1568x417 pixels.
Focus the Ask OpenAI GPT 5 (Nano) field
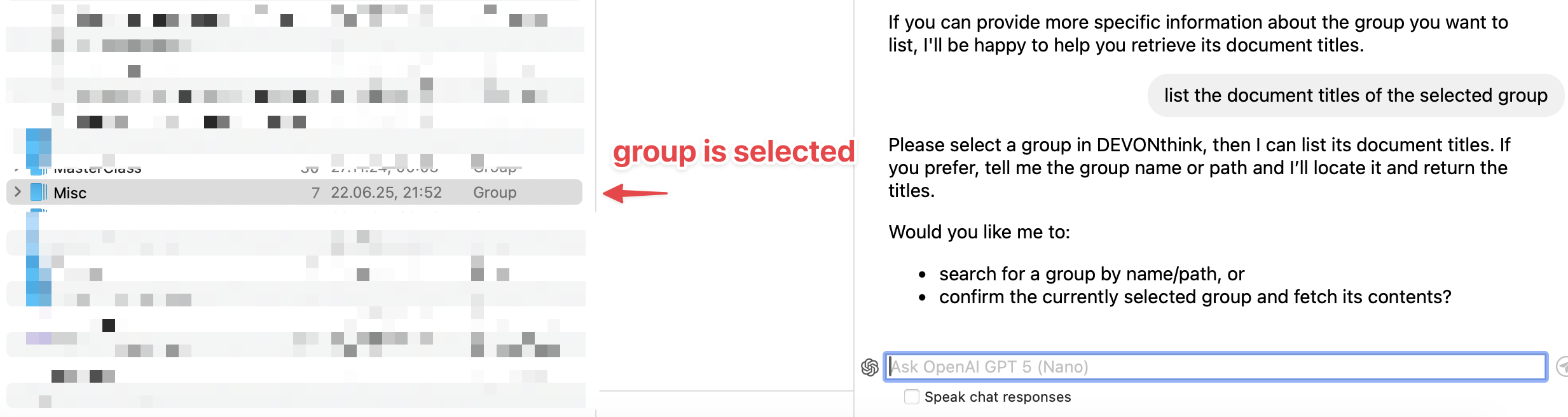[1214, 367]
